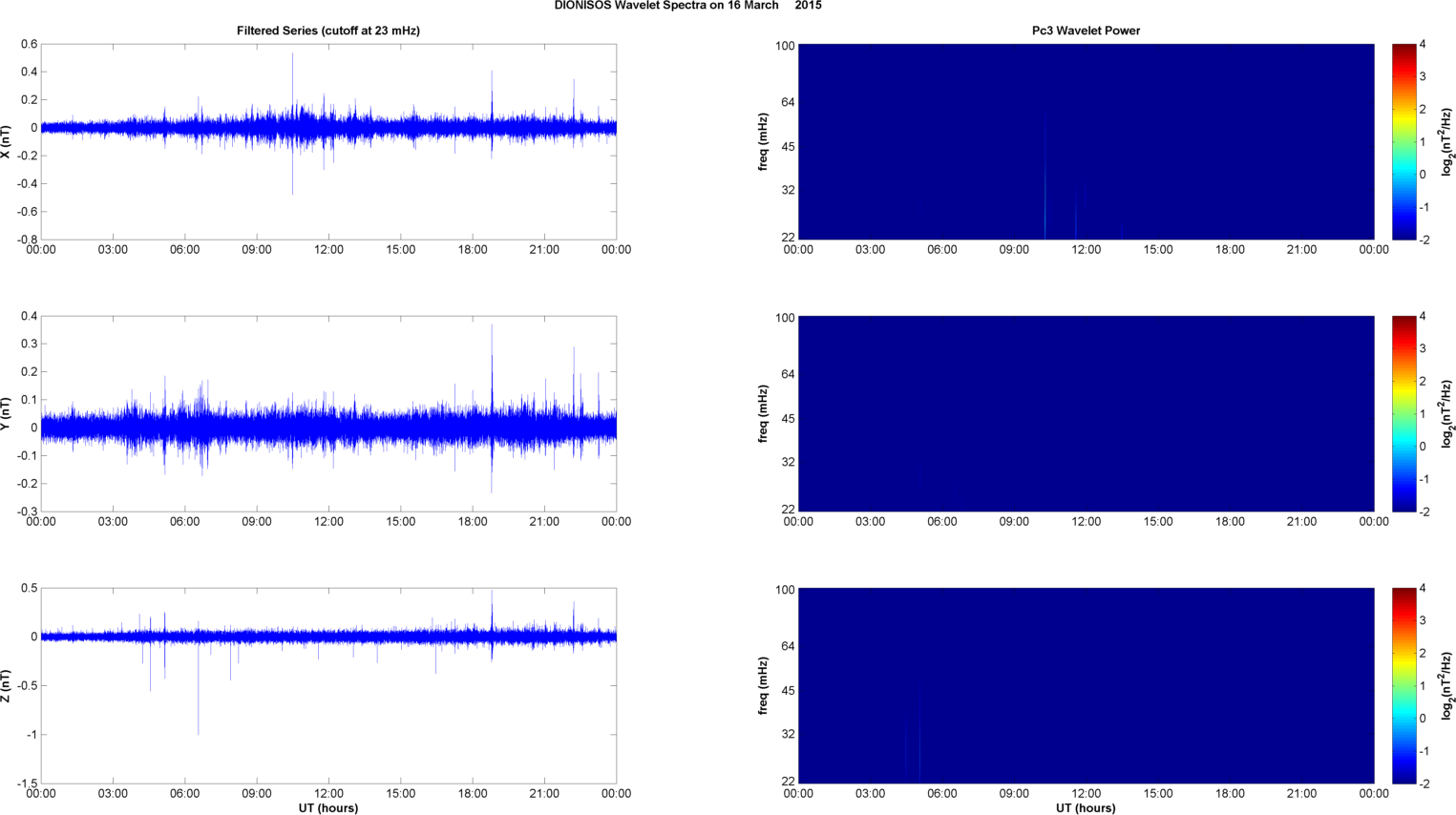Click the '-0.6' tick on the X plot axis
1456x815 pixels.
pyautogui.click(x=27, y=212)
